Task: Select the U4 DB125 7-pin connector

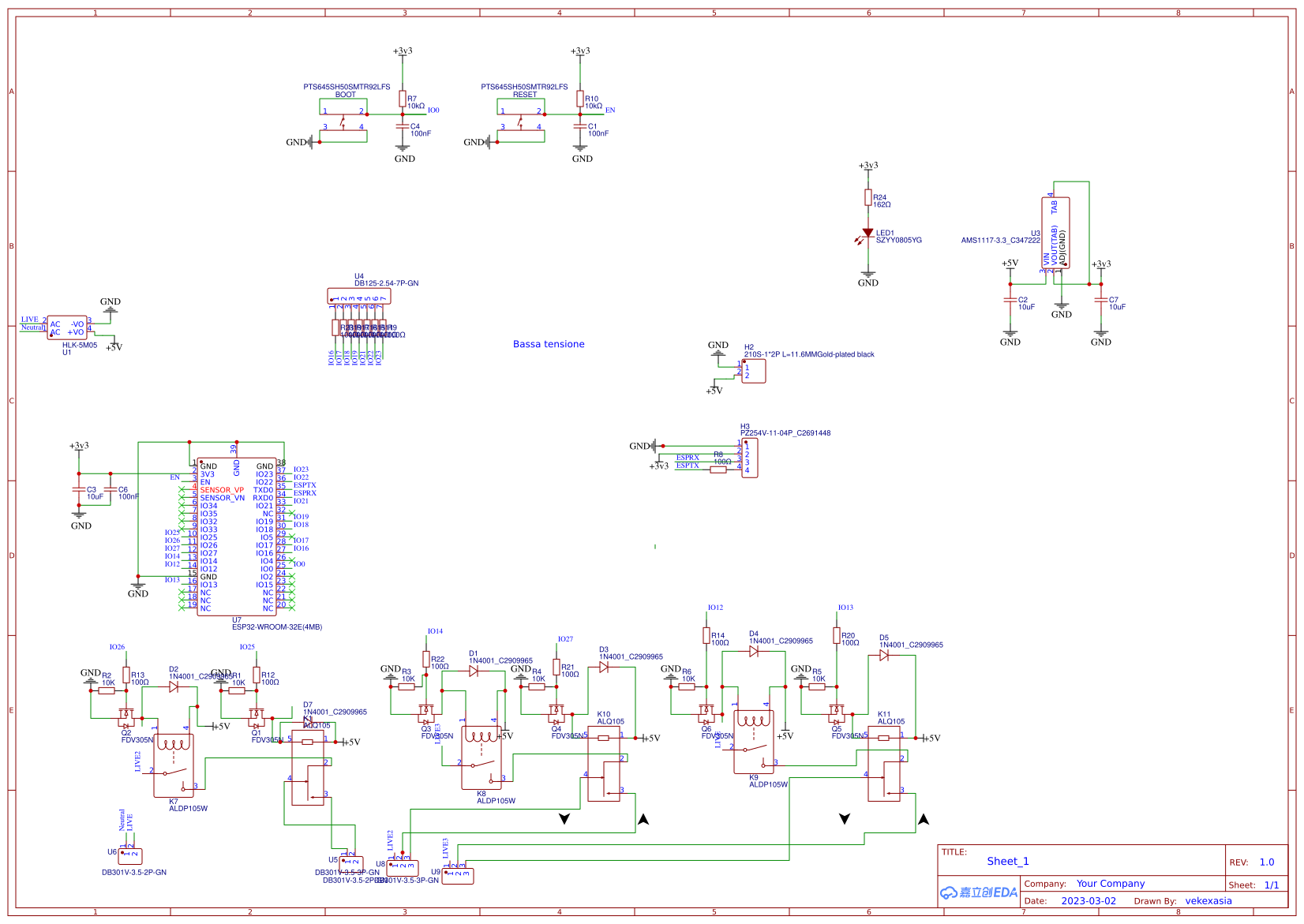Action: (x=359, y=297)
